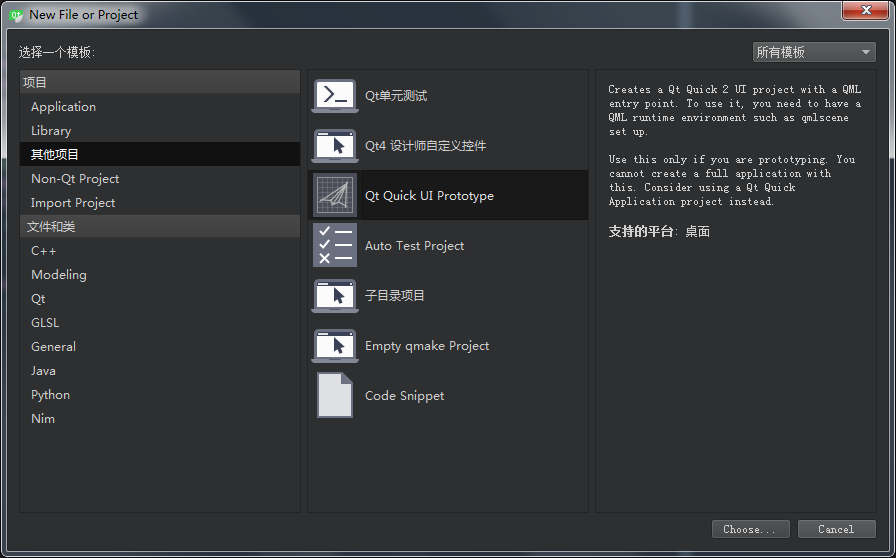Click the Qt单元测试 terminal icon
The height and width of the screenshot is (558, 896).
335,96
